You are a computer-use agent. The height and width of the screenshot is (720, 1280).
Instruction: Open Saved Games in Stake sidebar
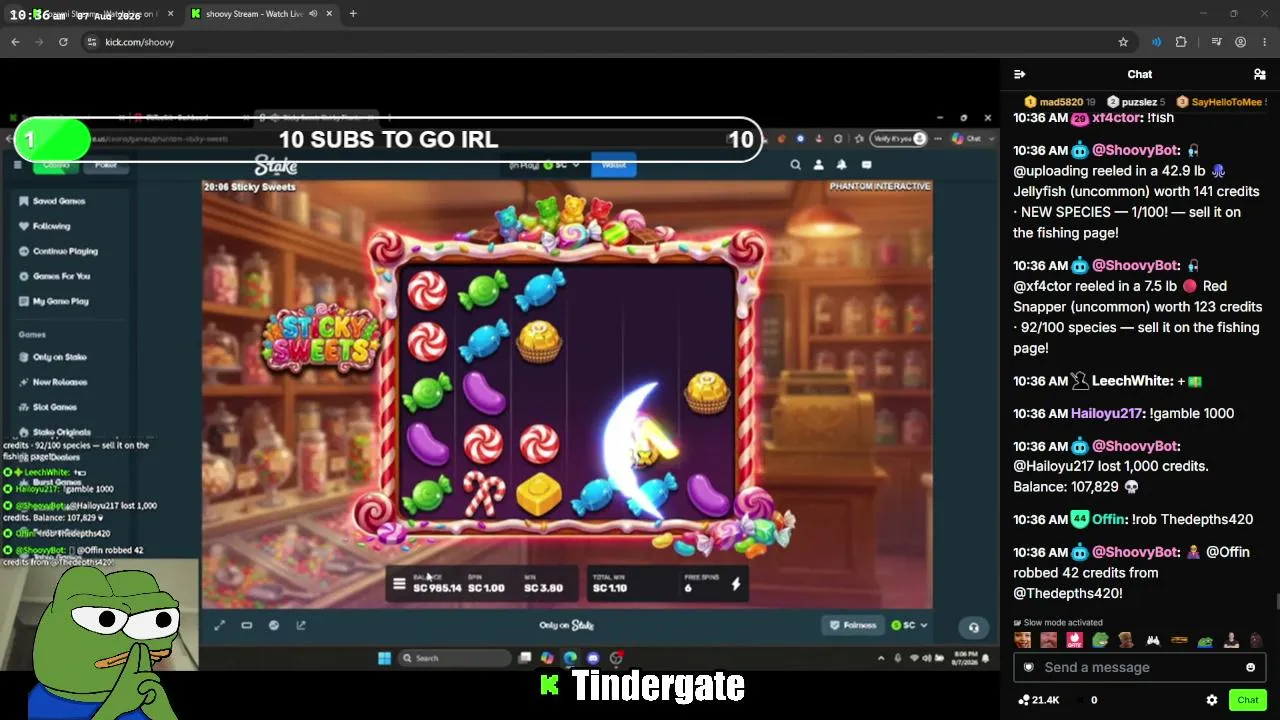coord(59,201)
